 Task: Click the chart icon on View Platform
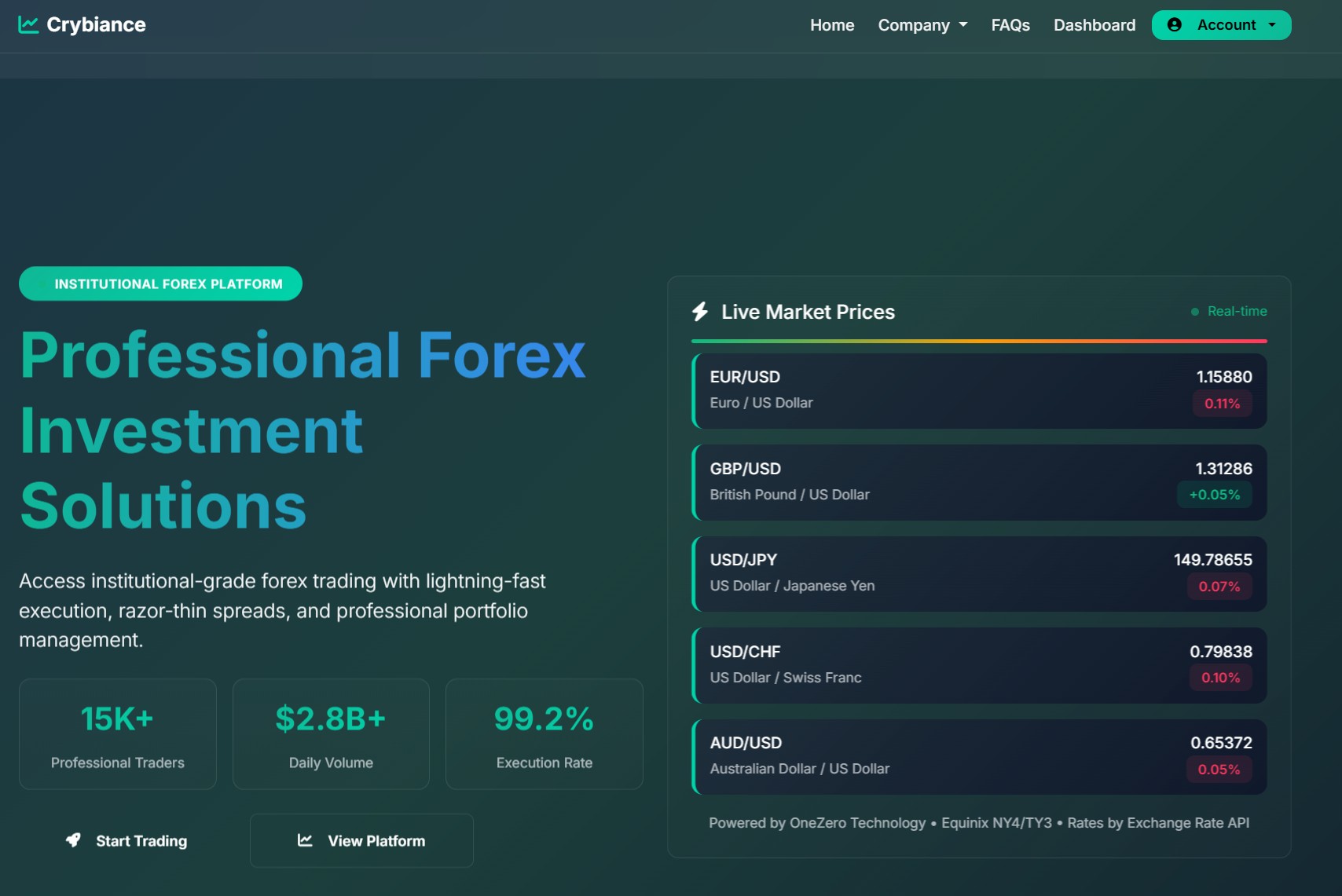(305, 840)
